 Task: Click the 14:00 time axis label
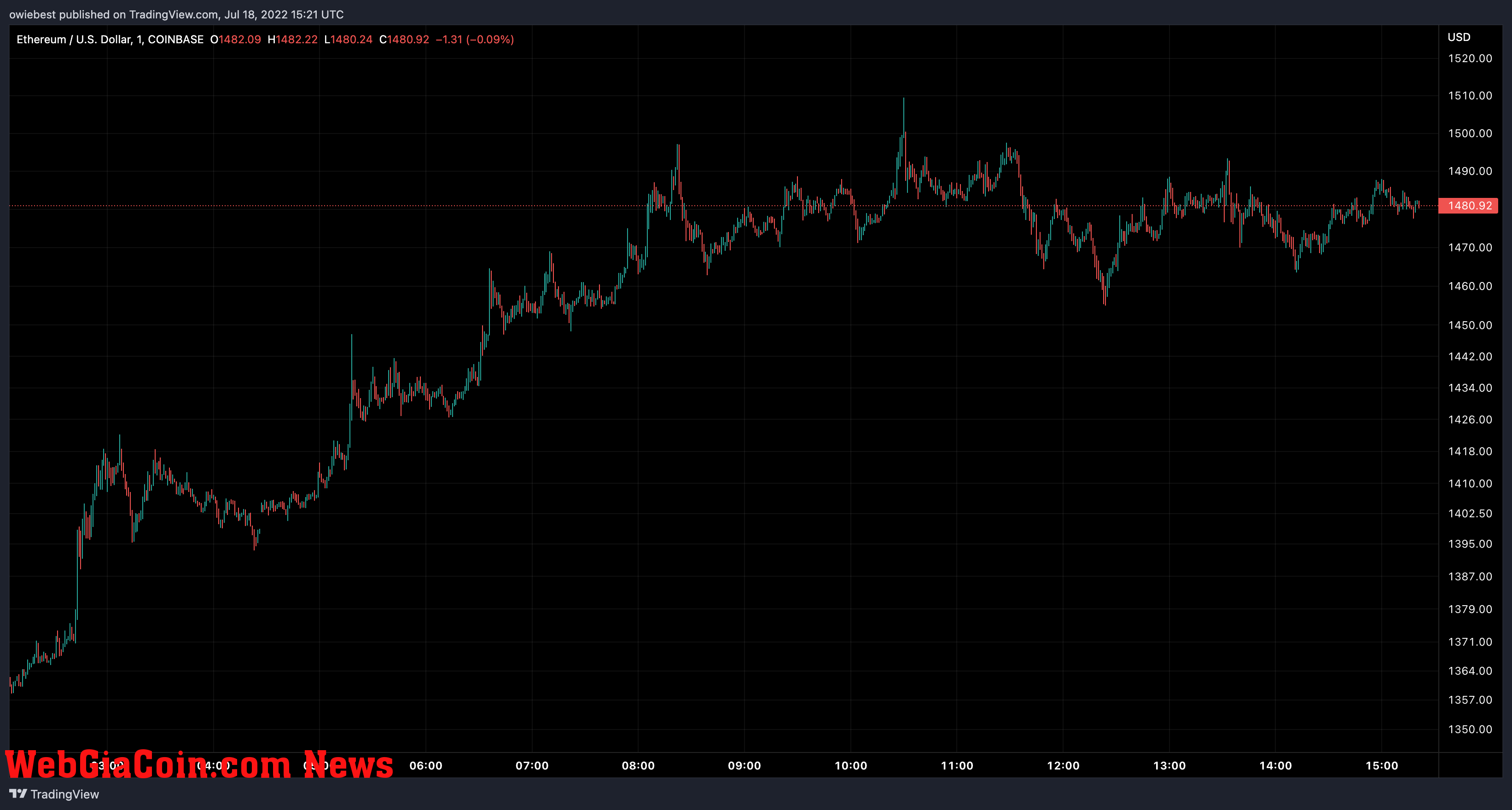click(1275, 765)
